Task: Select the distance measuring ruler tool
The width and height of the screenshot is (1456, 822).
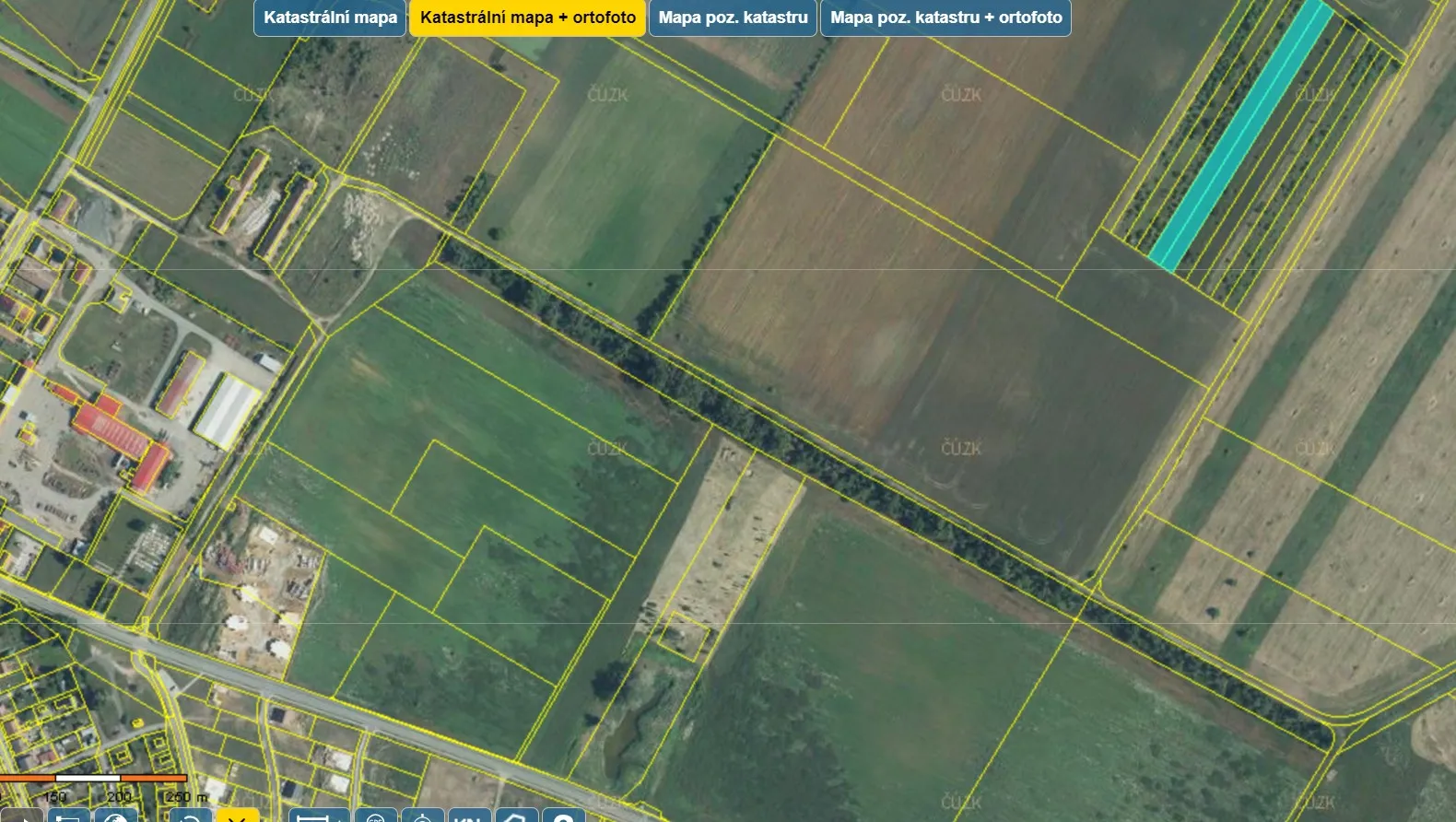Action: 319,815
